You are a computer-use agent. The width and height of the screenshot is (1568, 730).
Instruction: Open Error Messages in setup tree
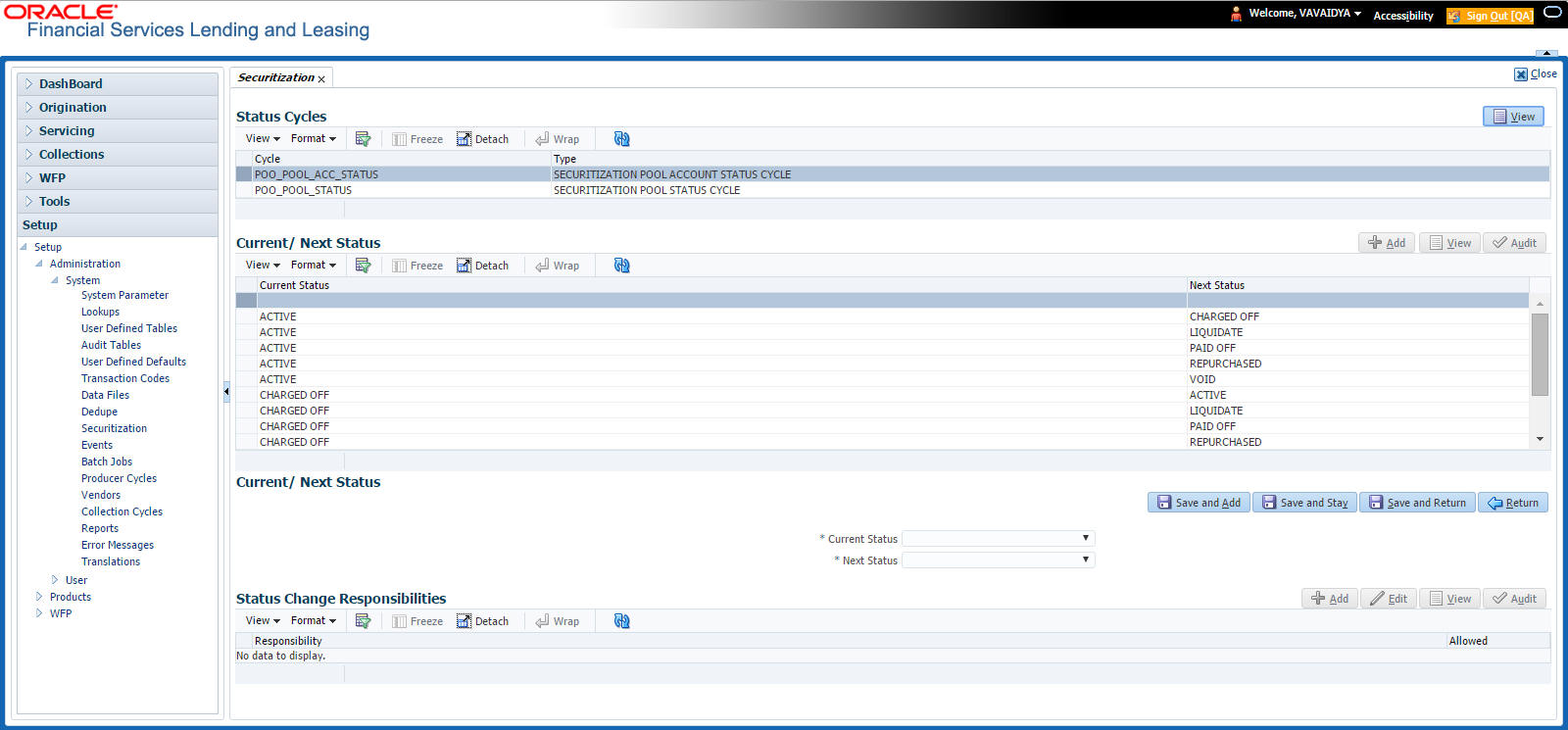pos(118,545)
